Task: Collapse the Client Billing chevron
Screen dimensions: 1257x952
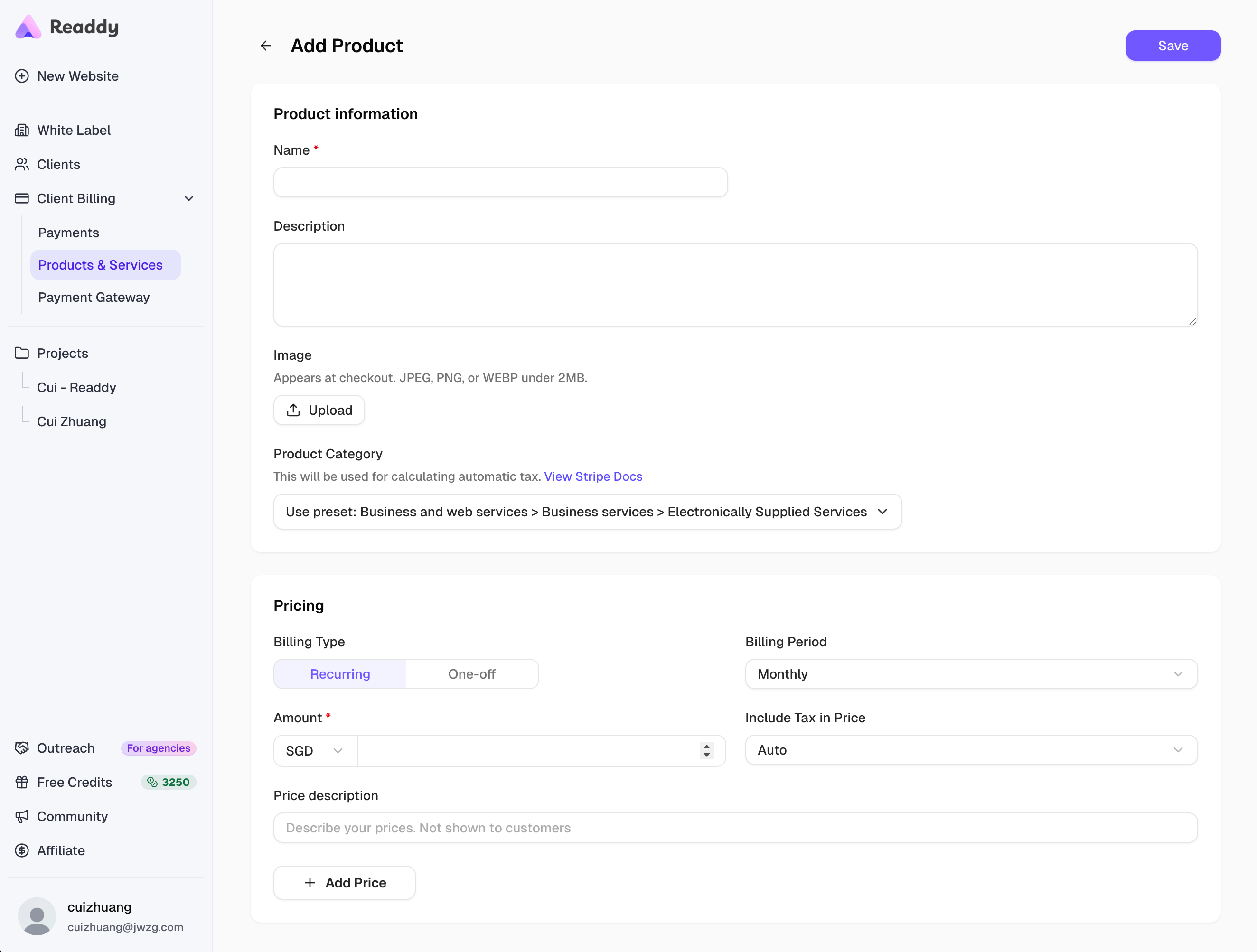Action: pos(189,198)
